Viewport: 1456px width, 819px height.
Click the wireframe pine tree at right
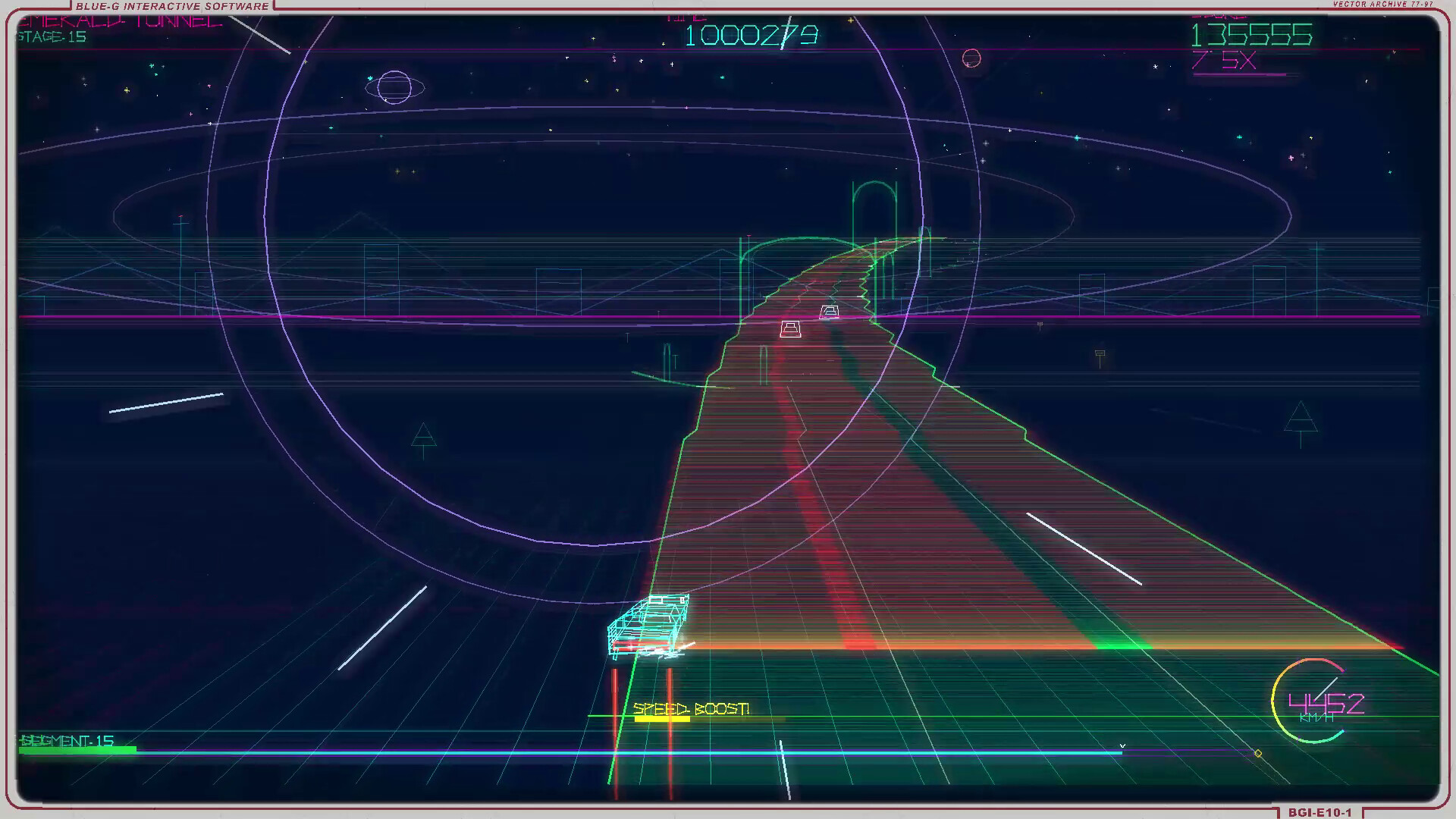coord(1301,421)
